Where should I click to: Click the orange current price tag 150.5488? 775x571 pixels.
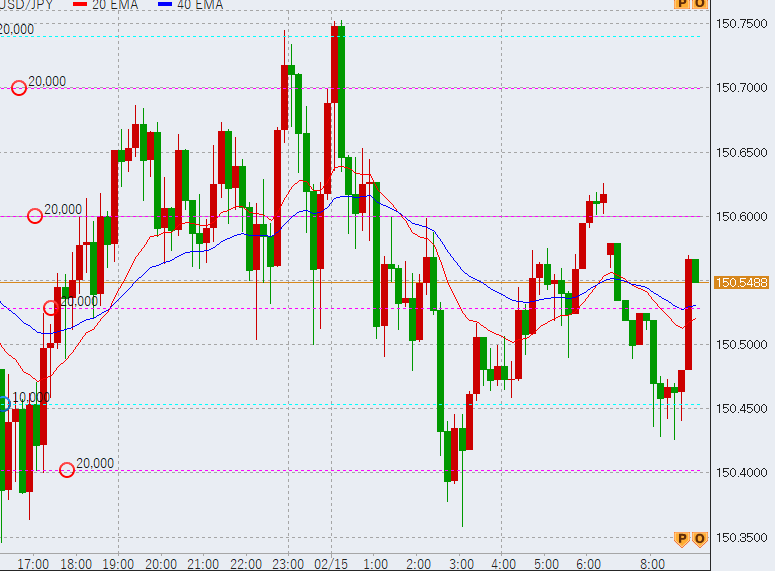point(741,282)
